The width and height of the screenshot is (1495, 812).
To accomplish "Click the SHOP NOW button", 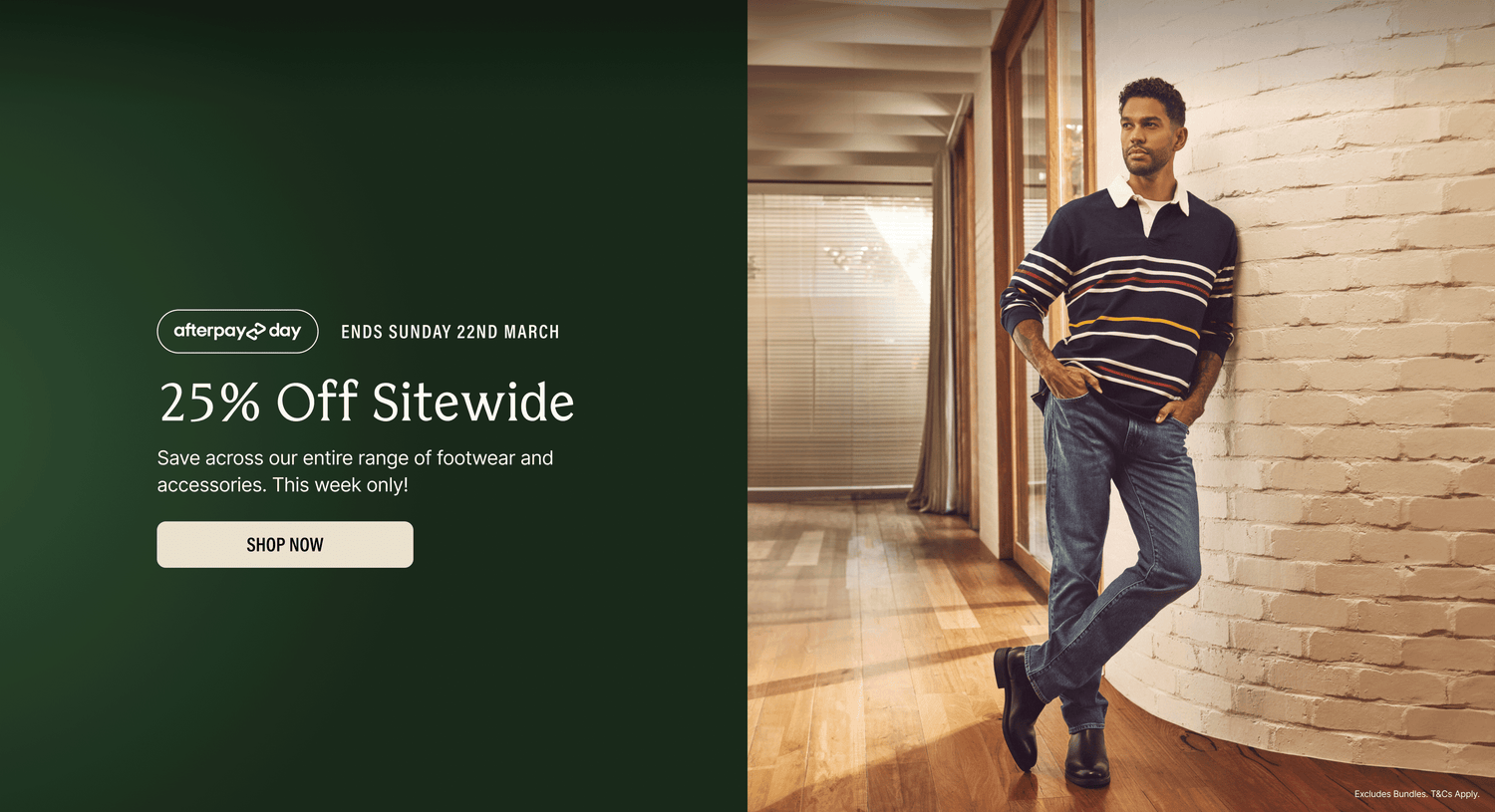I will [x=285, y=544].
